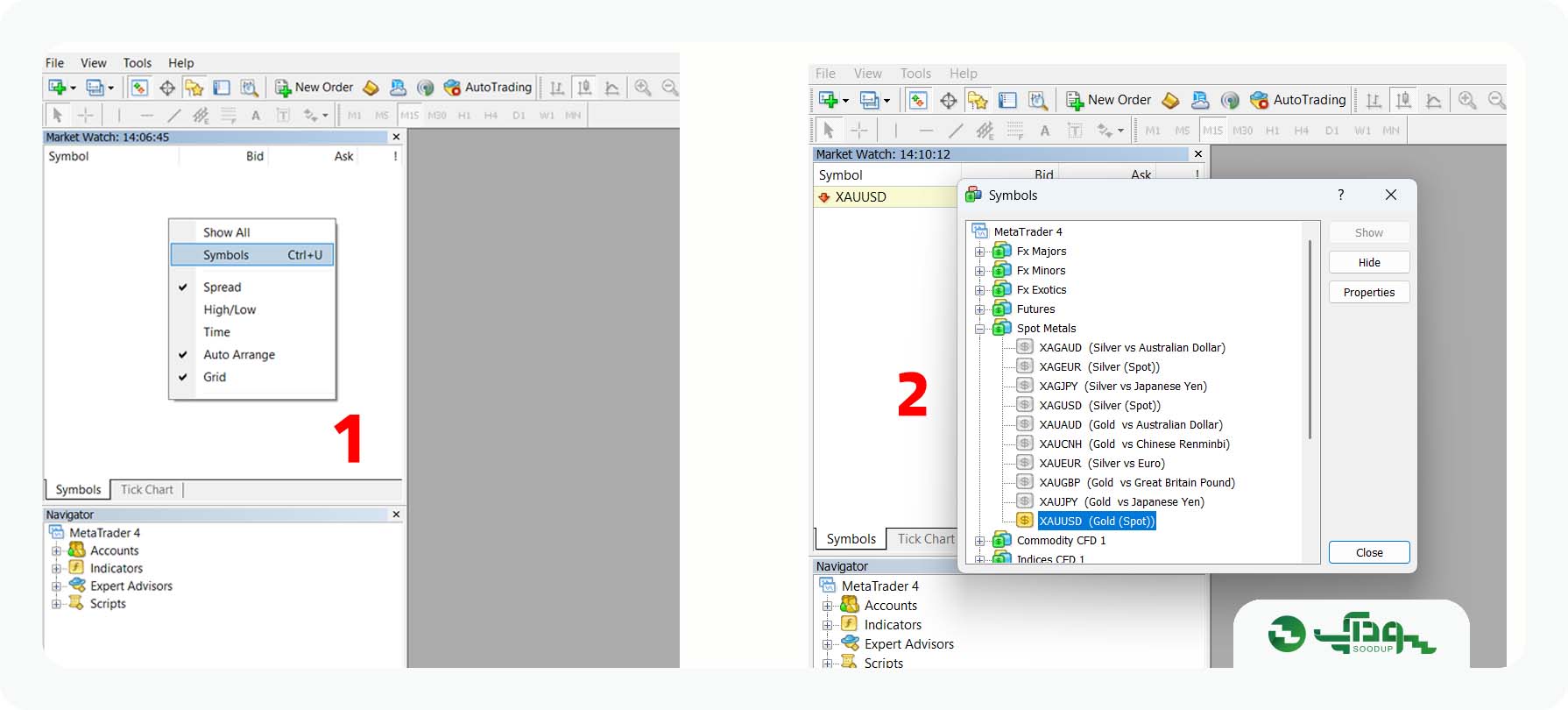Select cursor arrow tool in left window
1568x710 pixels.
pyautogui.click(x=57, y=115)
